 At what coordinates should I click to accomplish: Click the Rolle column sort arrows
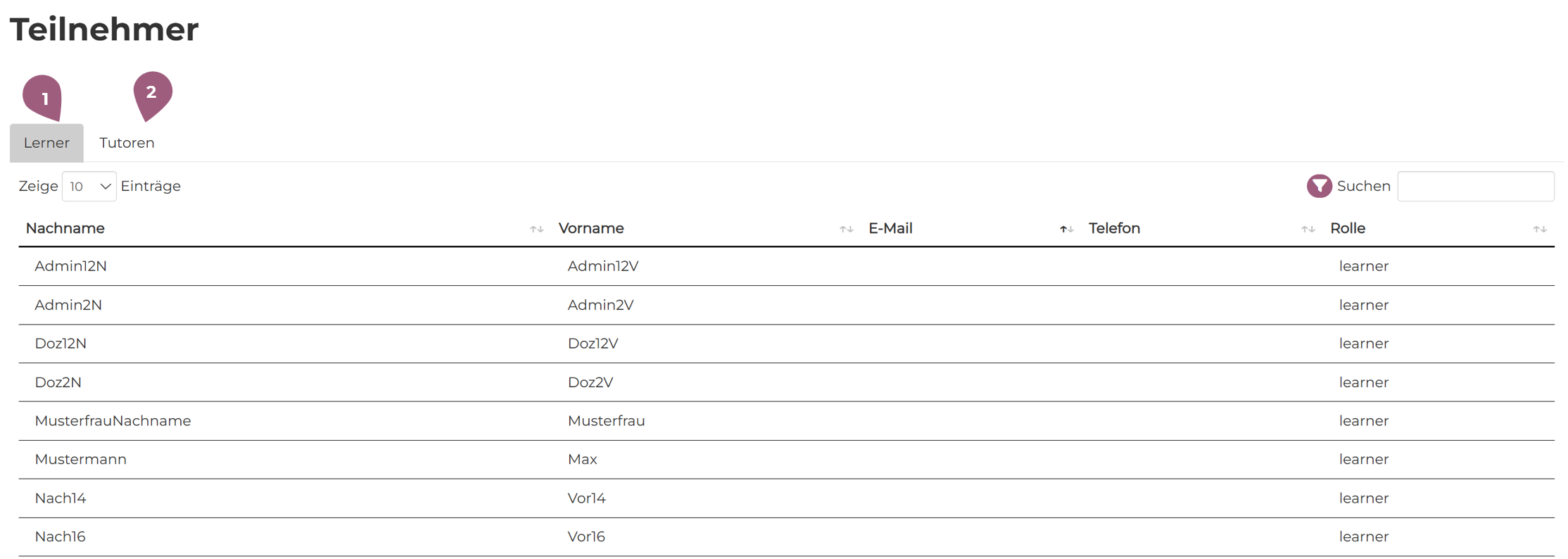coord(1540,229)
